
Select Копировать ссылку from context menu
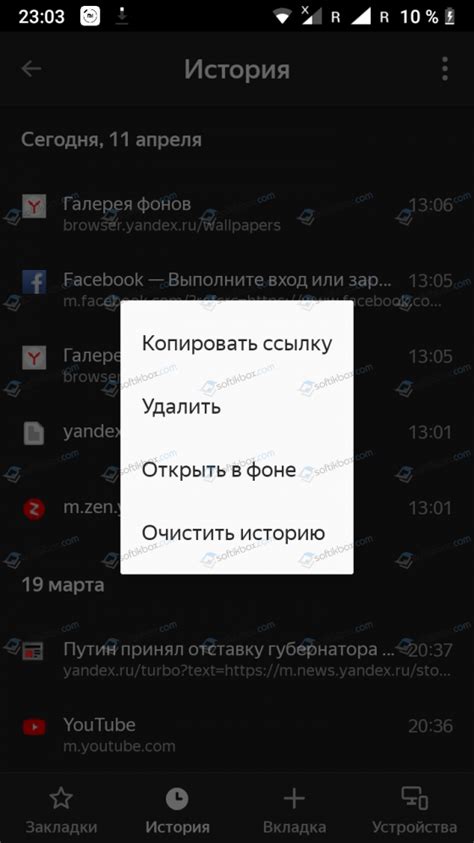[237, 344]
